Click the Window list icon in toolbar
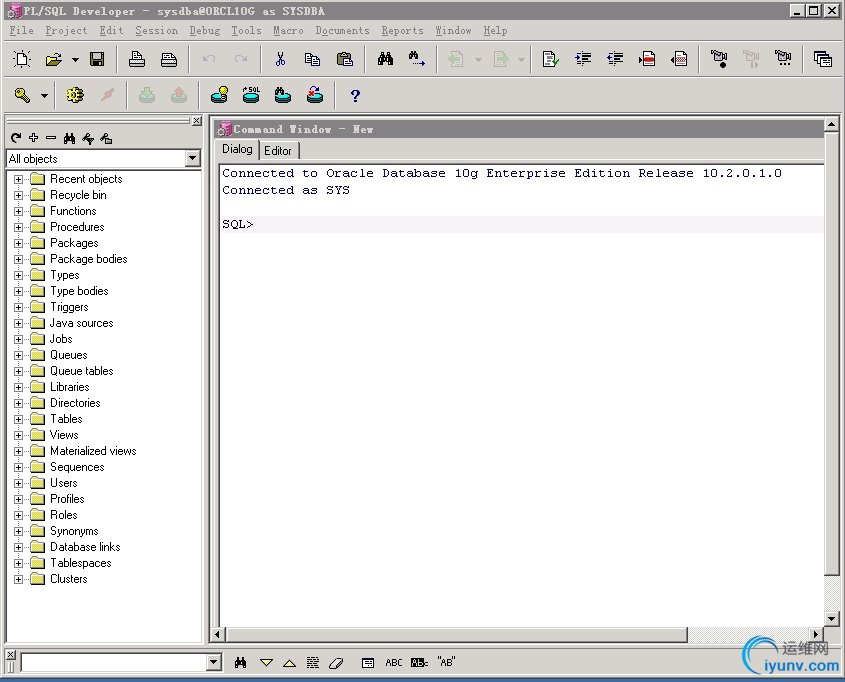845x682 pixels. tap(823, 59)
